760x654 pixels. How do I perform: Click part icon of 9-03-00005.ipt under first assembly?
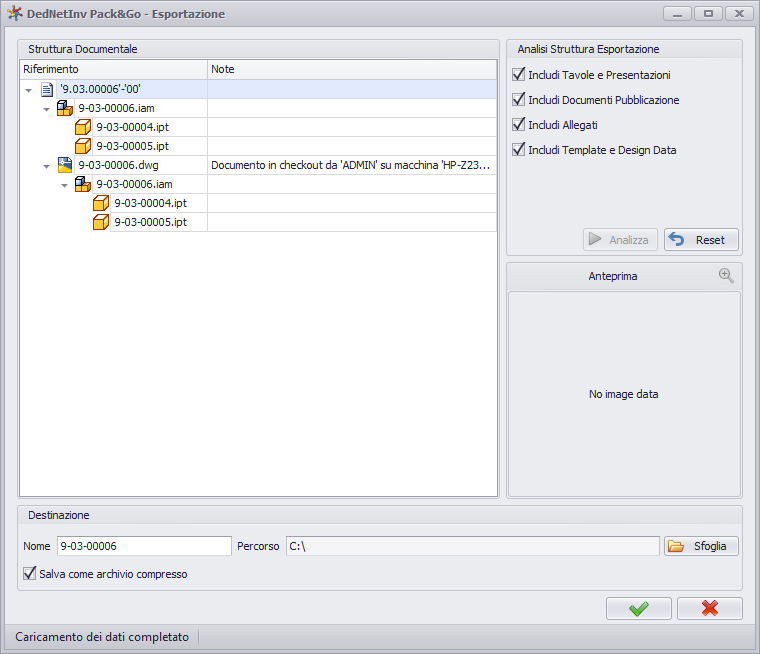[x=83, y=146]
